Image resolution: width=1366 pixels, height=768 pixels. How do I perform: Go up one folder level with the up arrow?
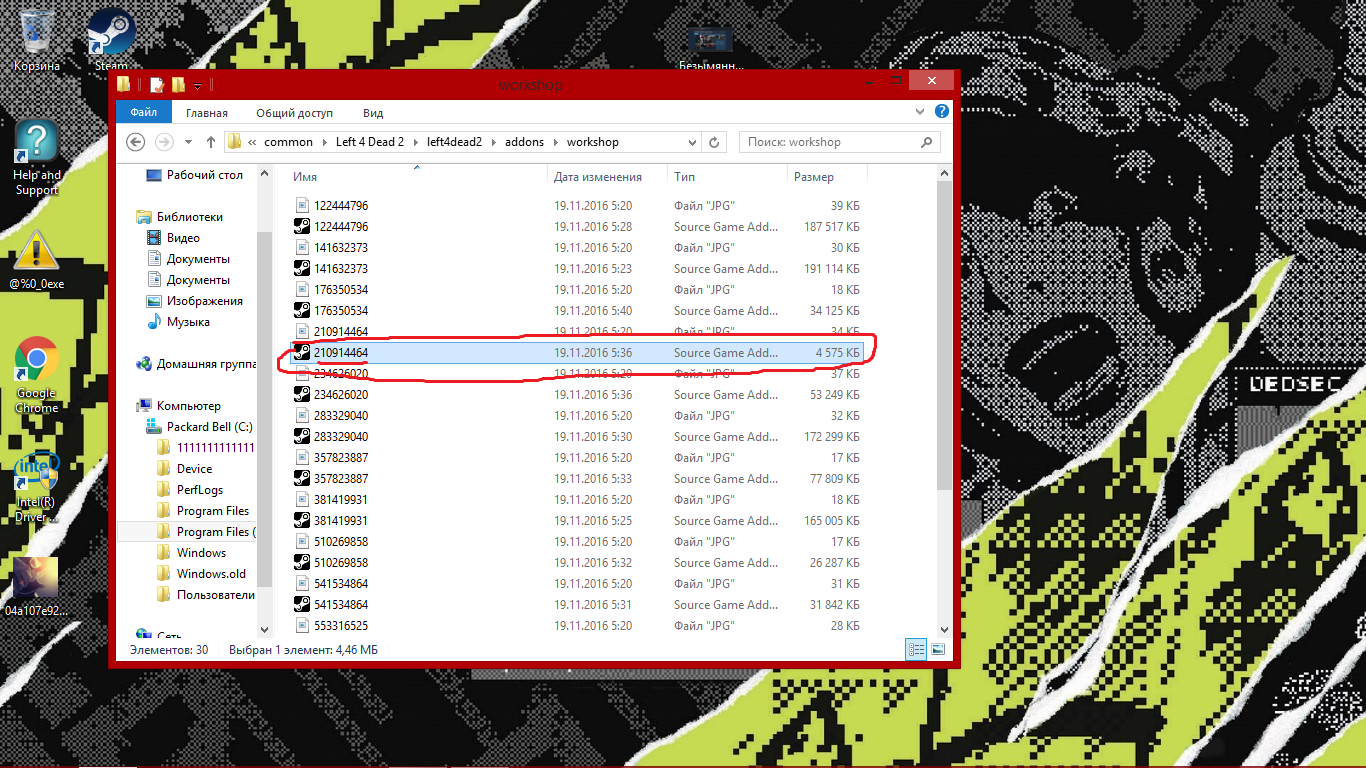coord(211,142)
